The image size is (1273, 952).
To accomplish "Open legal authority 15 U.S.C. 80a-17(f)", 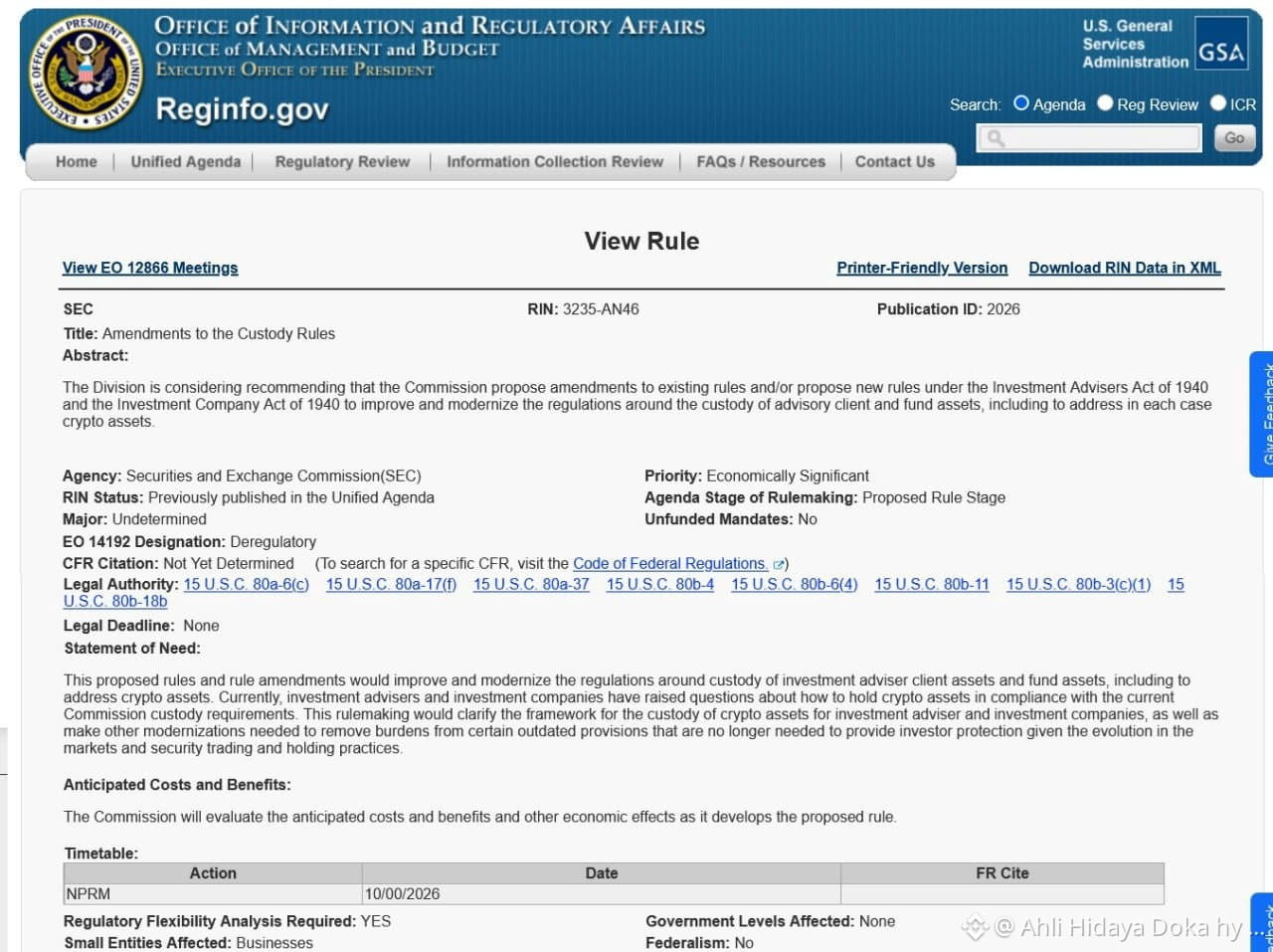I will [392, 585].
